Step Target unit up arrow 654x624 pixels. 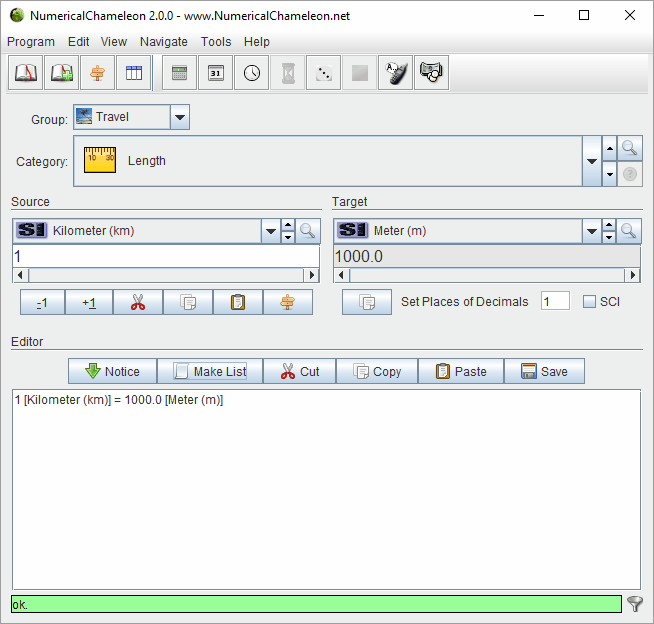pyautogui.click(x=609, y=225)
